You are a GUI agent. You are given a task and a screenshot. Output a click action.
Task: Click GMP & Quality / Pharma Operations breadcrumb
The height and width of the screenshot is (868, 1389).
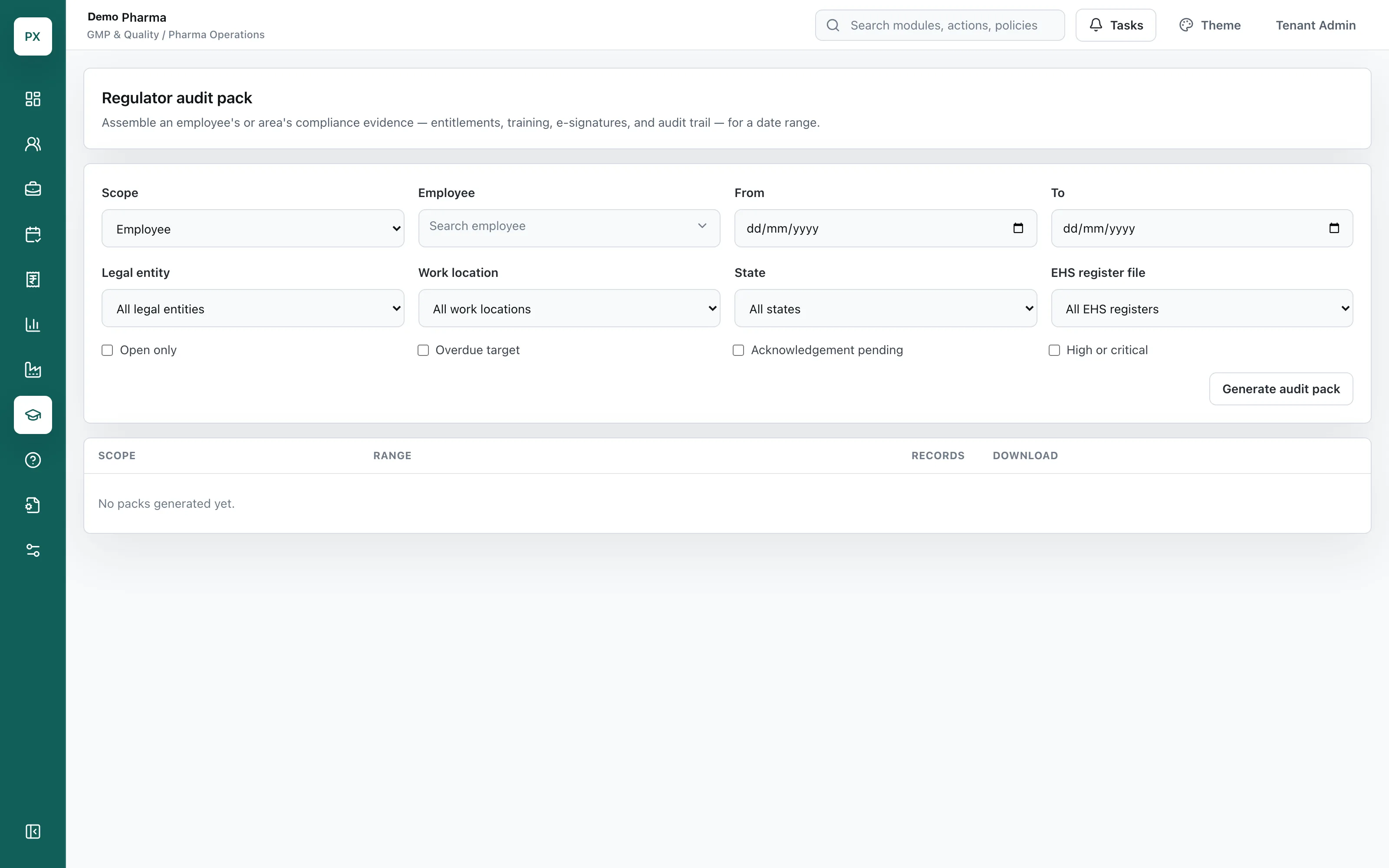coord(176,34)
